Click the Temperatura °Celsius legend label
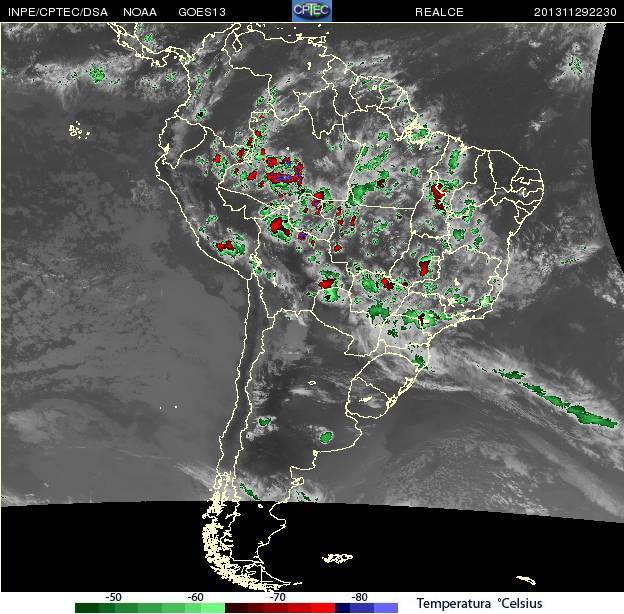This screenshot has height=614, width=624. (480, 604)
